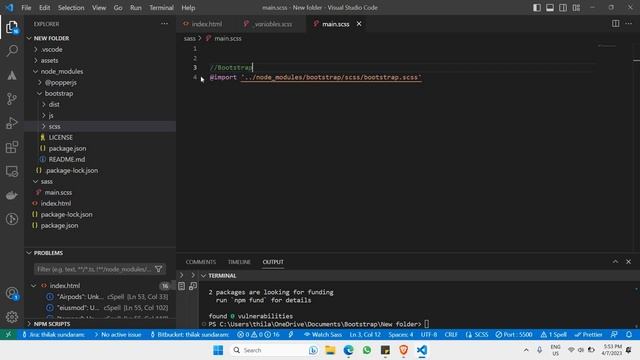Open the Accounts icon in activity bar
This screenshot has width=640, height=360.
[x=12, y=293]
